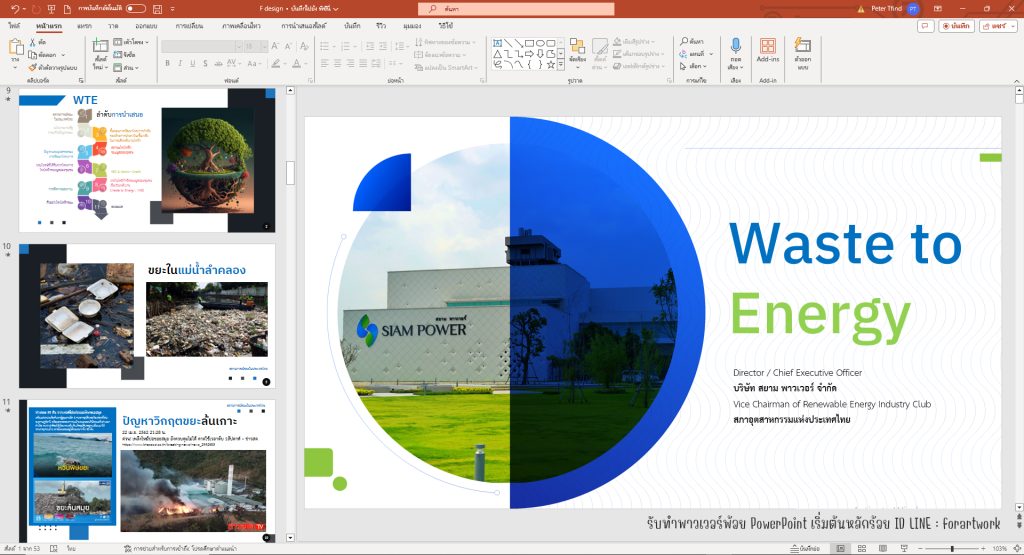Click the Dictate microphone icon

point(736,46)
